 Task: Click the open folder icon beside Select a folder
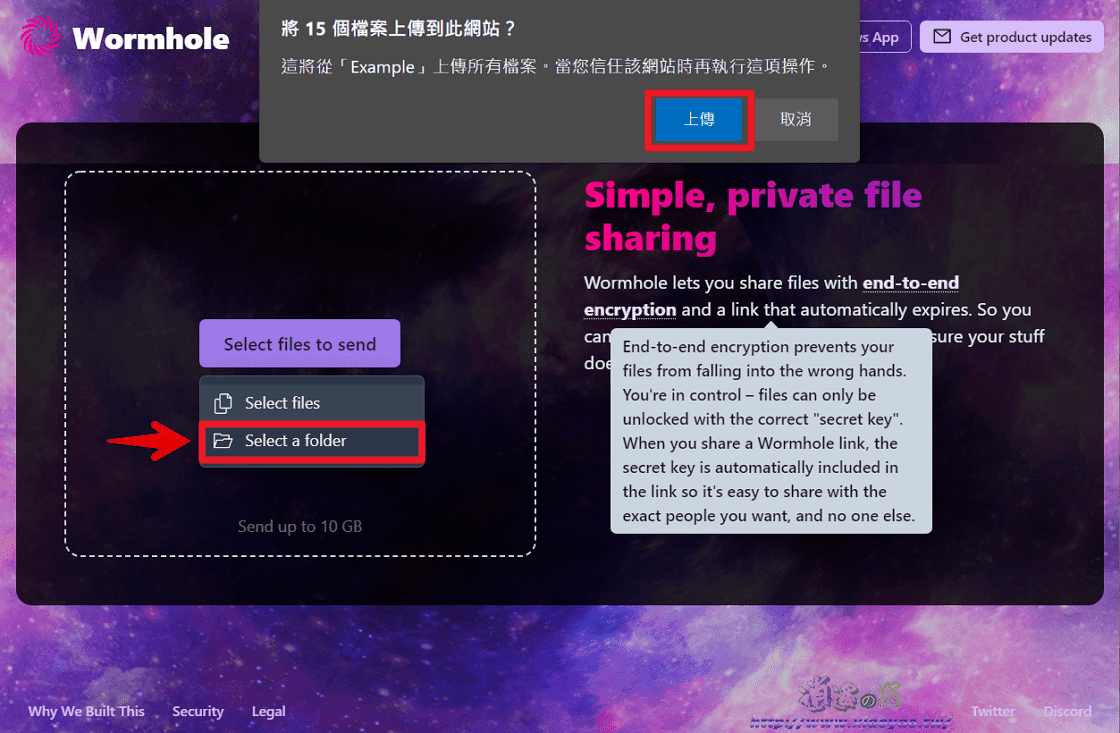224,440
